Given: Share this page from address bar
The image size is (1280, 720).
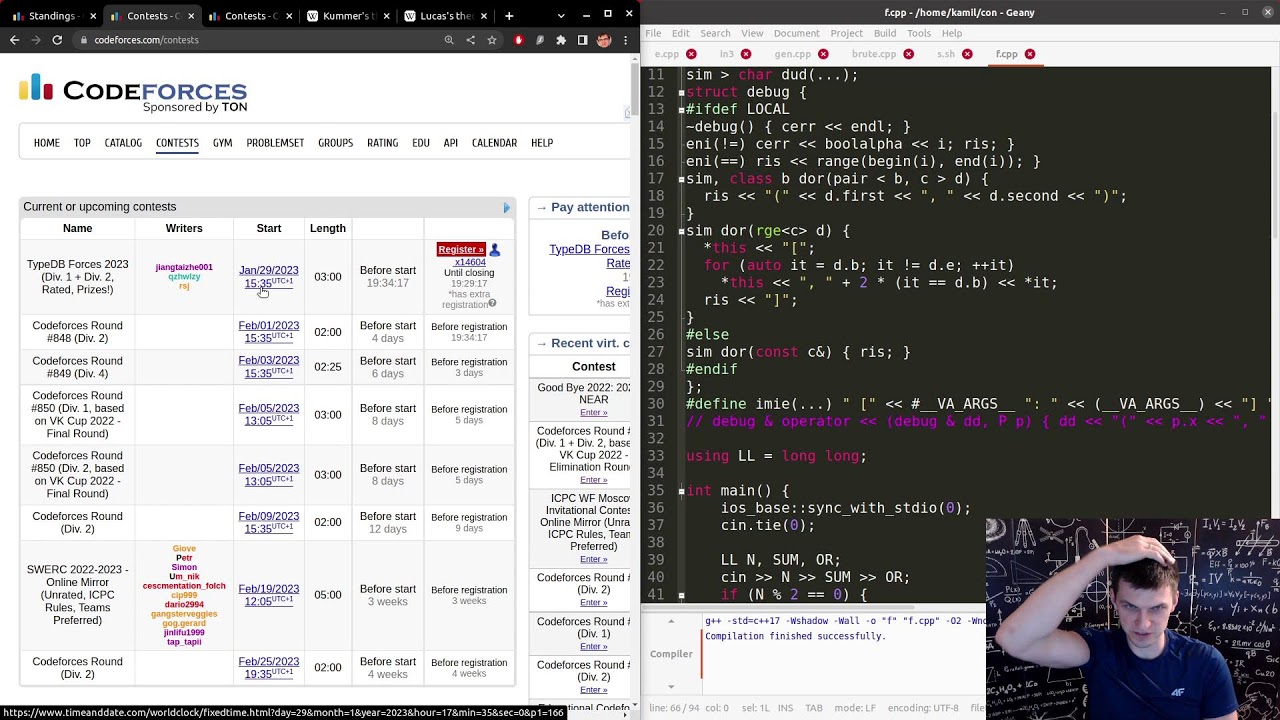Looking at the screenshot, I should point(470,40).
